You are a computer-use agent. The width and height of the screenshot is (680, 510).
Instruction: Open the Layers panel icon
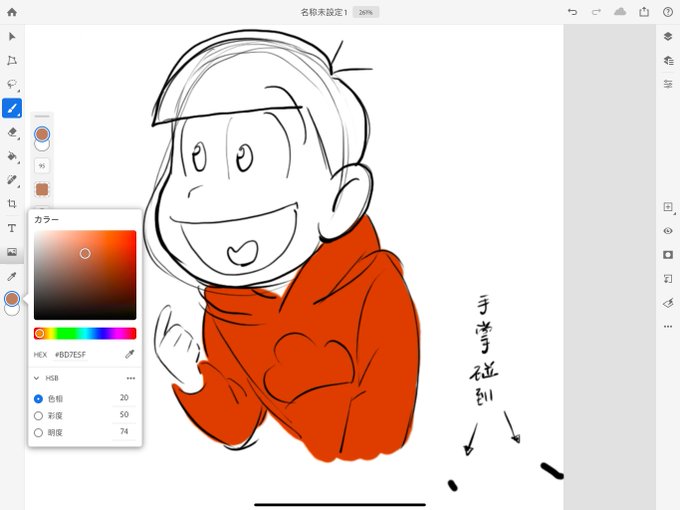pos(668,36)
